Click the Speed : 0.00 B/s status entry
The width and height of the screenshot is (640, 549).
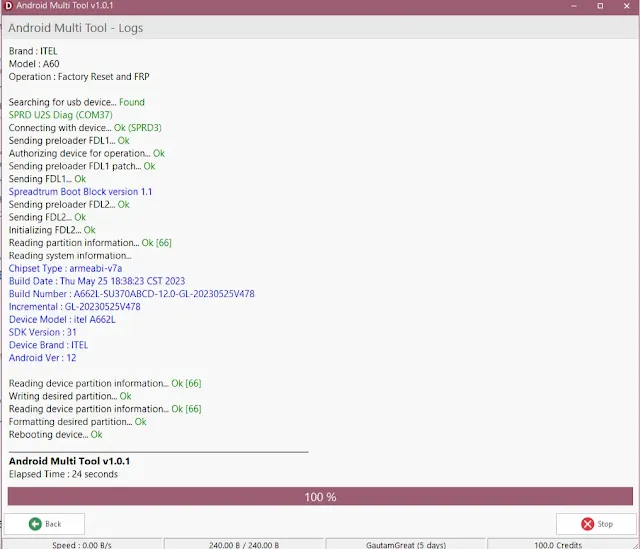click(82, 545)
